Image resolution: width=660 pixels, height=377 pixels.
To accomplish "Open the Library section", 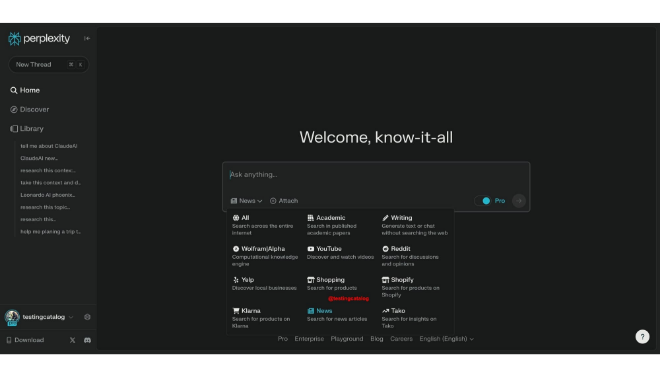I will (27, 129).
